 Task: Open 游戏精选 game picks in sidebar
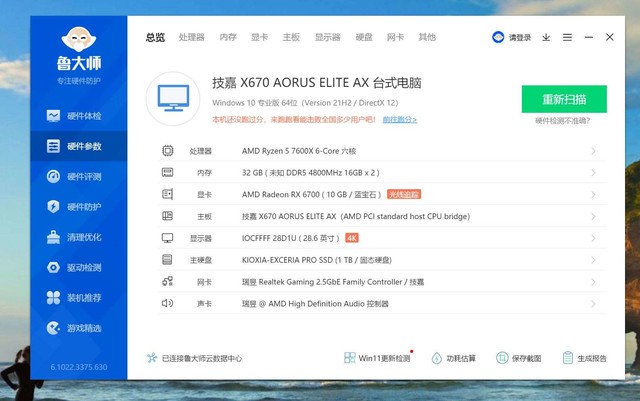coord(78,328)
